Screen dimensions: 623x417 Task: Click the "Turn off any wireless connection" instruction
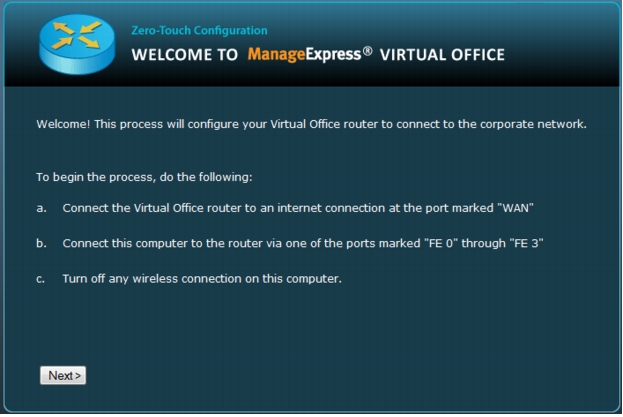click(x=202, y=279)
